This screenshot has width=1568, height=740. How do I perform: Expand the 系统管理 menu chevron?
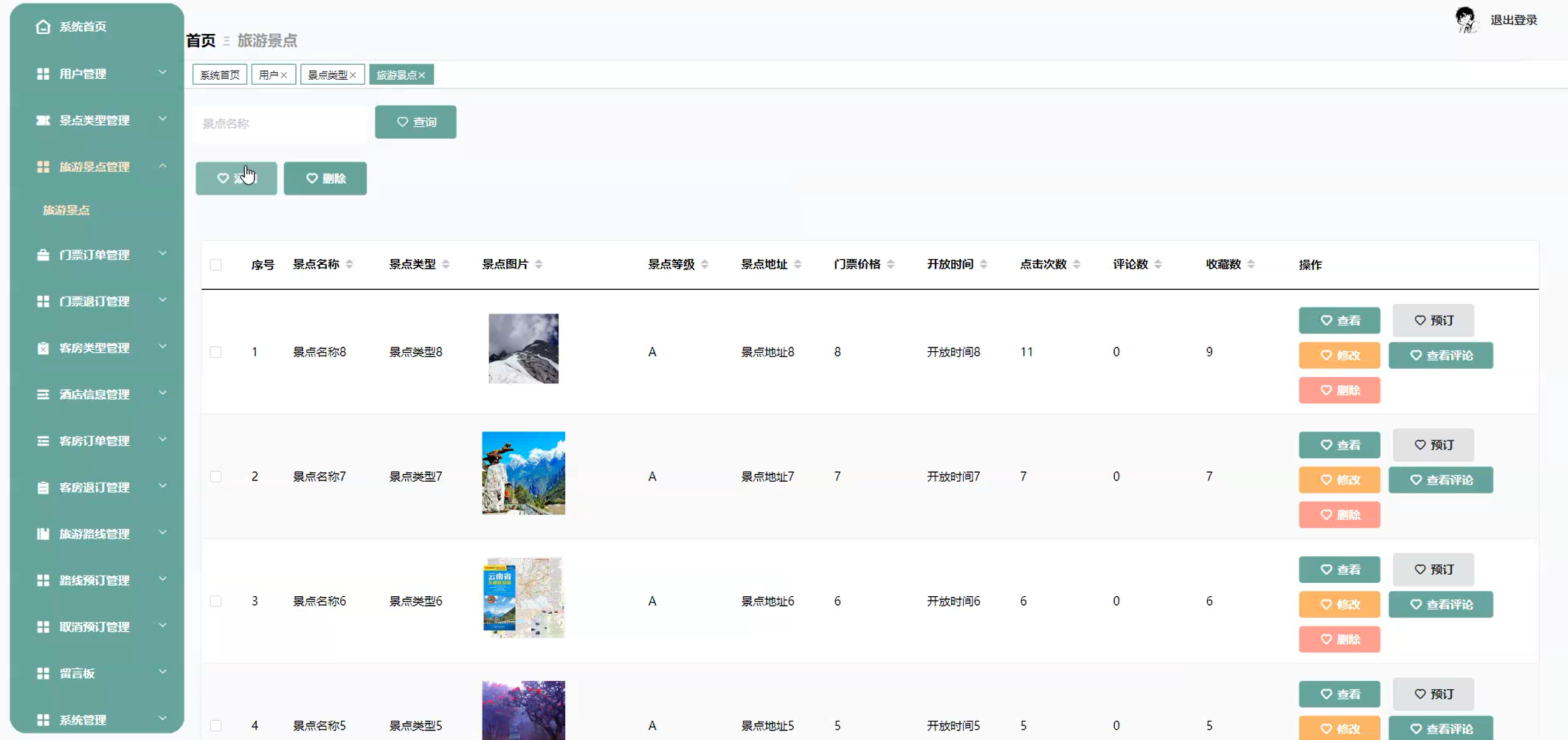point(163,718)
